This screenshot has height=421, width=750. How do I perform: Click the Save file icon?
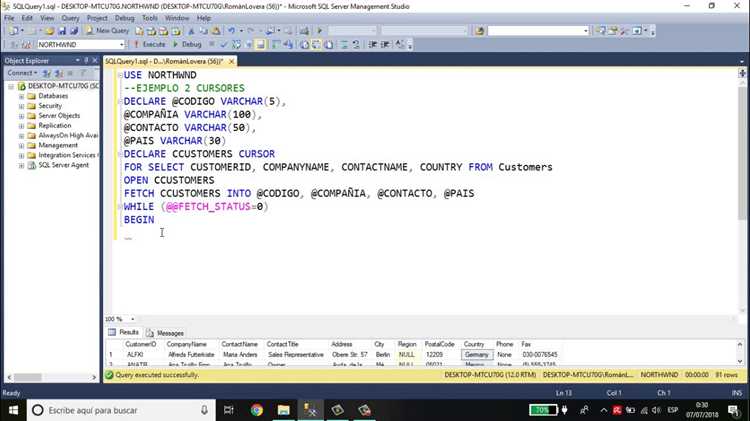pos(62,31)
